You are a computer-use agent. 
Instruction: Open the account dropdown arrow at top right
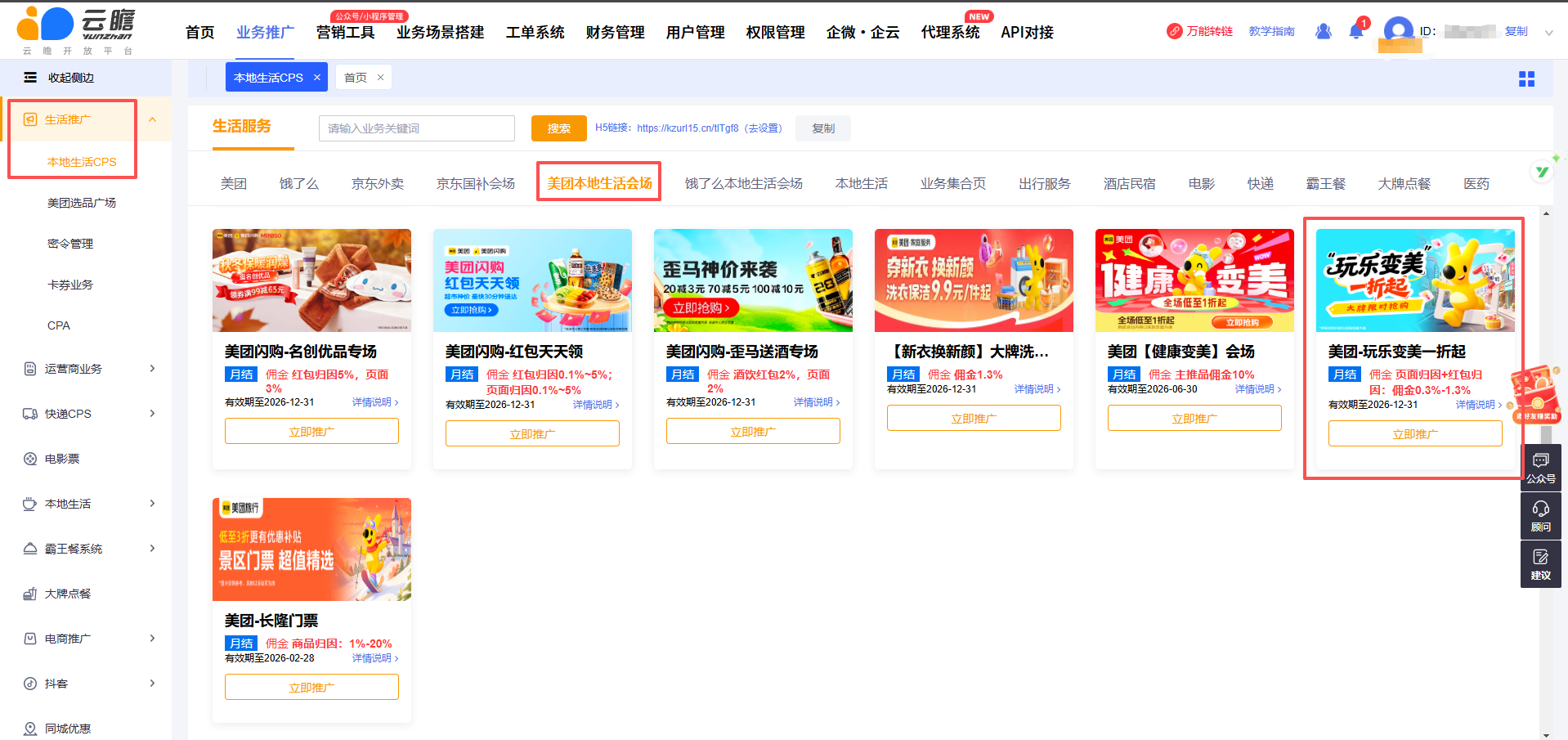pos(1548,33)
